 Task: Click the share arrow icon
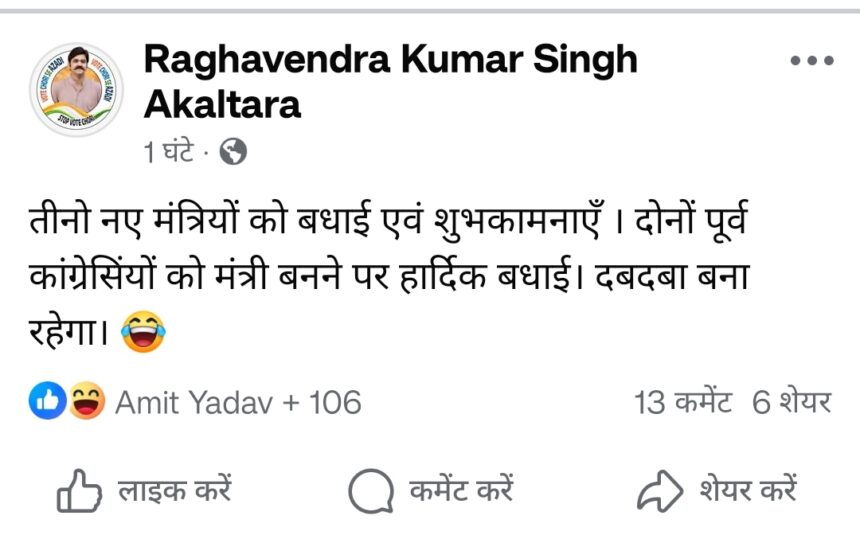pyautogui.click(x=659, y=492)
